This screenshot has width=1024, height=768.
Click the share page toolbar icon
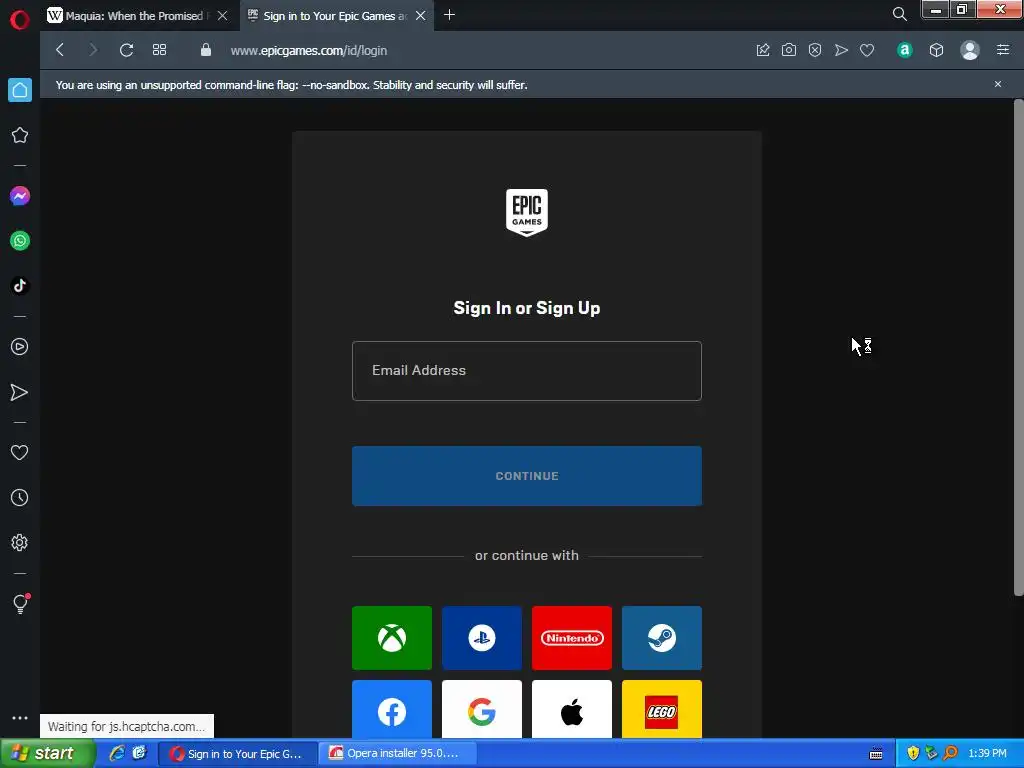point(763,50)
